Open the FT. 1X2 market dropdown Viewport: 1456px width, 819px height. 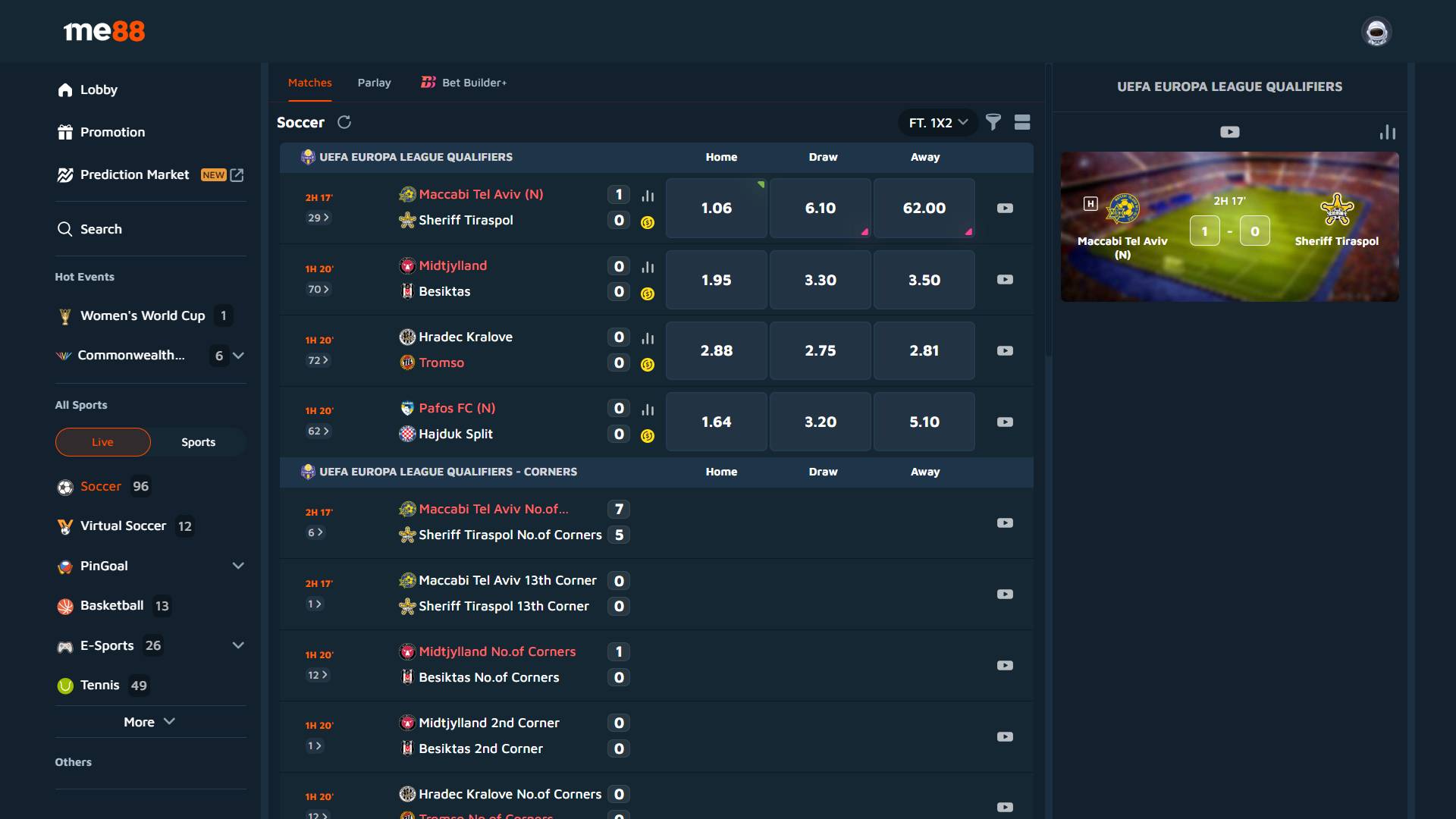(x=938, y=122)
